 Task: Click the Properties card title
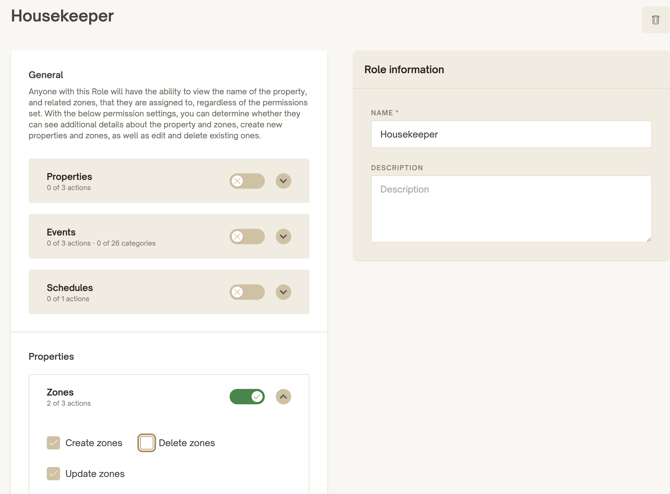coord(69,176)
